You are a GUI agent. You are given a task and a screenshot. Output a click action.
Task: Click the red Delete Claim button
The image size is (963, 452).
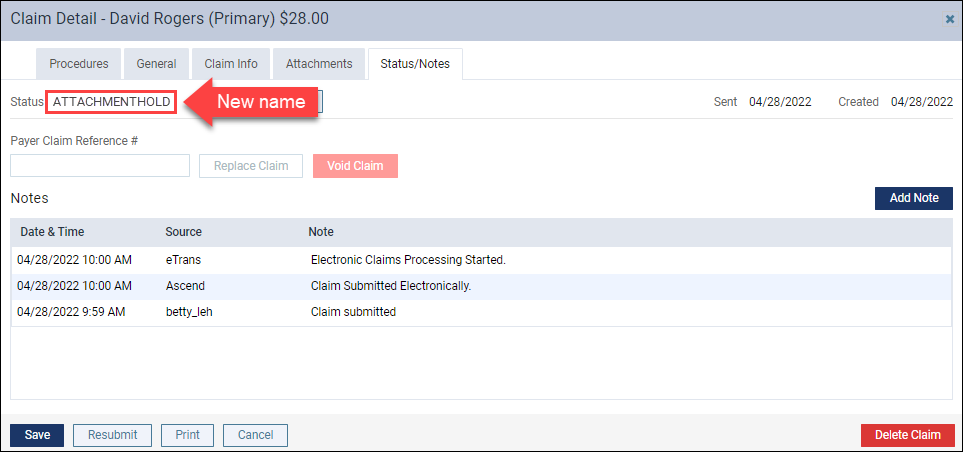point(908,435)
